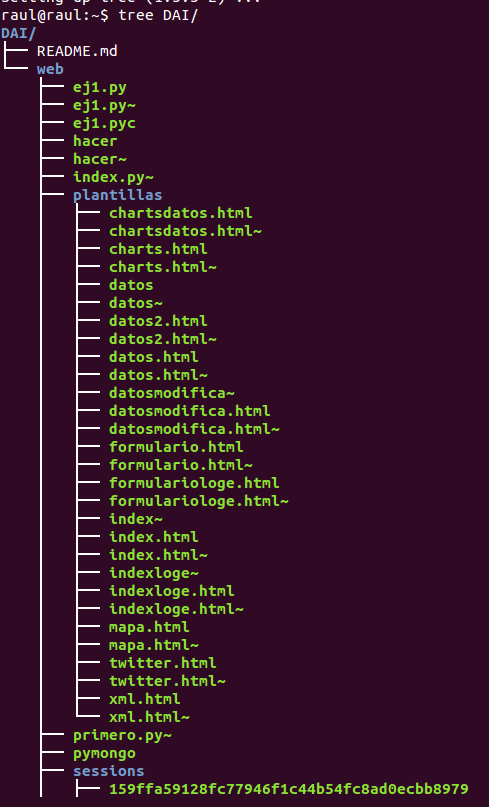The height and width of the screenshot is (807, 489).
Task: Select the primero.py~ backup file
Action: coord(123,735)
